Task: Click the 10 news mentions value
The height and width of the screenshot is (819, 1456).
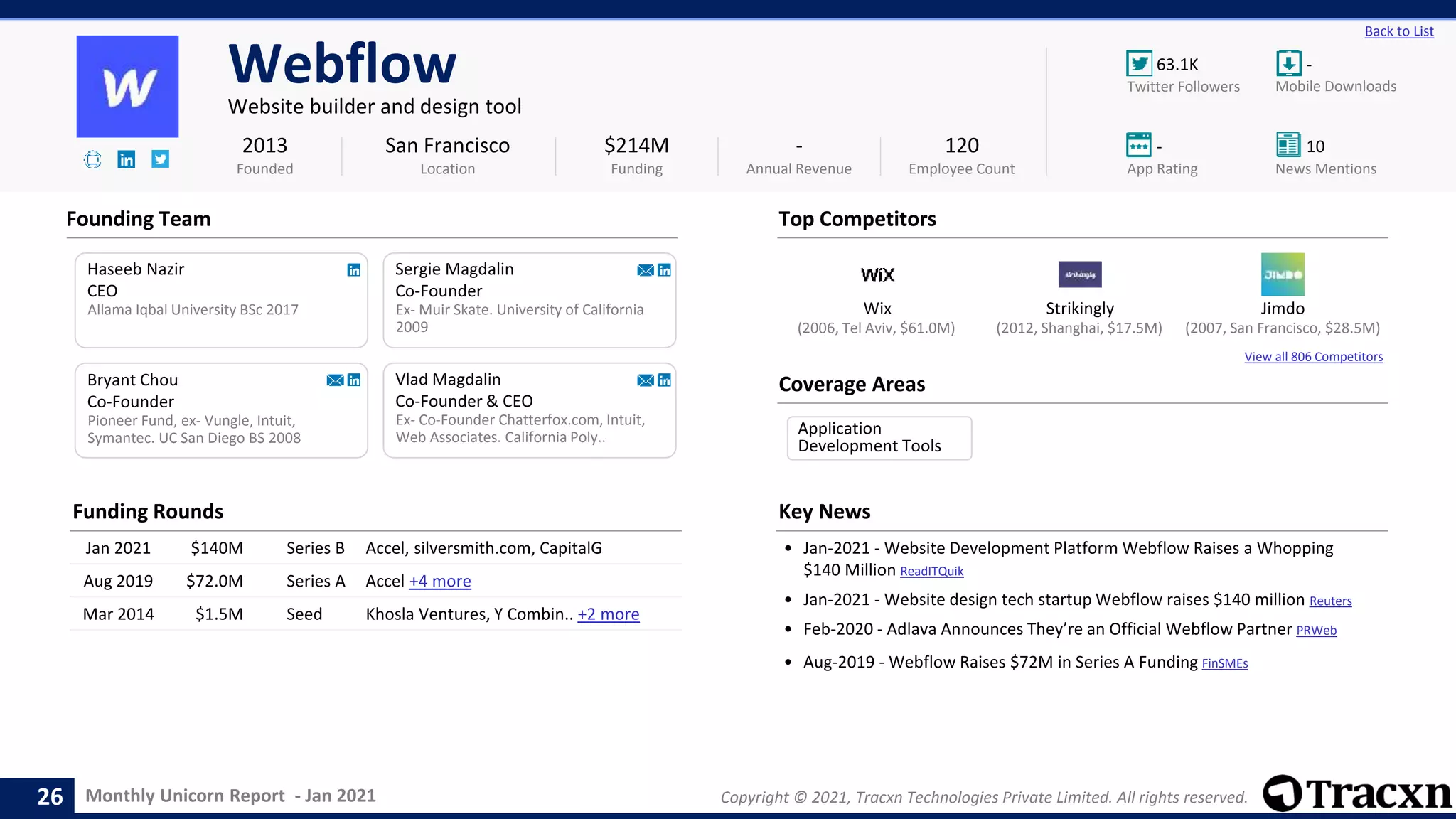Action: point(1315,146)
